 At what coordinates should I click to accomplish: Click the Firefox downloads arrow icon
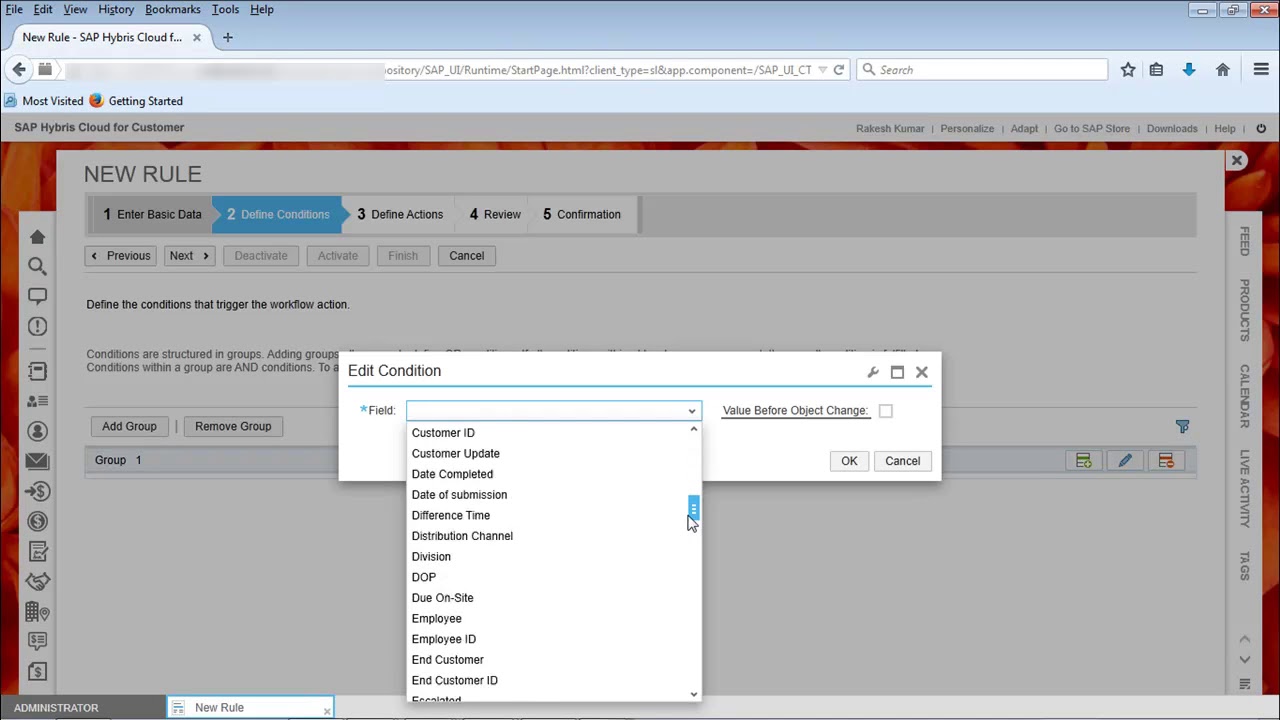tap(1189, 70)
